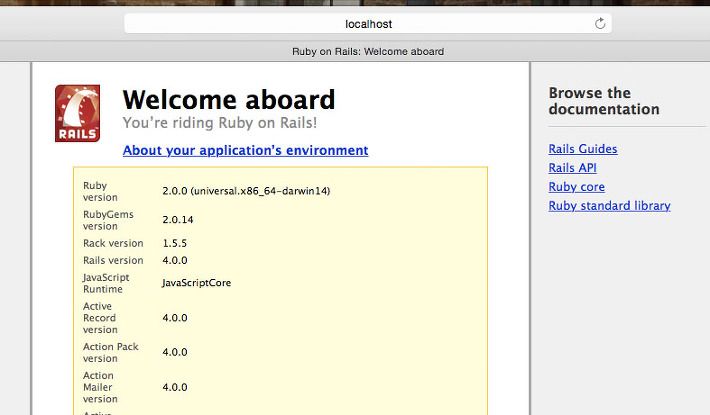710x415 pixels.
Task: Click the Rails version value 4.0.0
Action: click(x=175, y=260)
